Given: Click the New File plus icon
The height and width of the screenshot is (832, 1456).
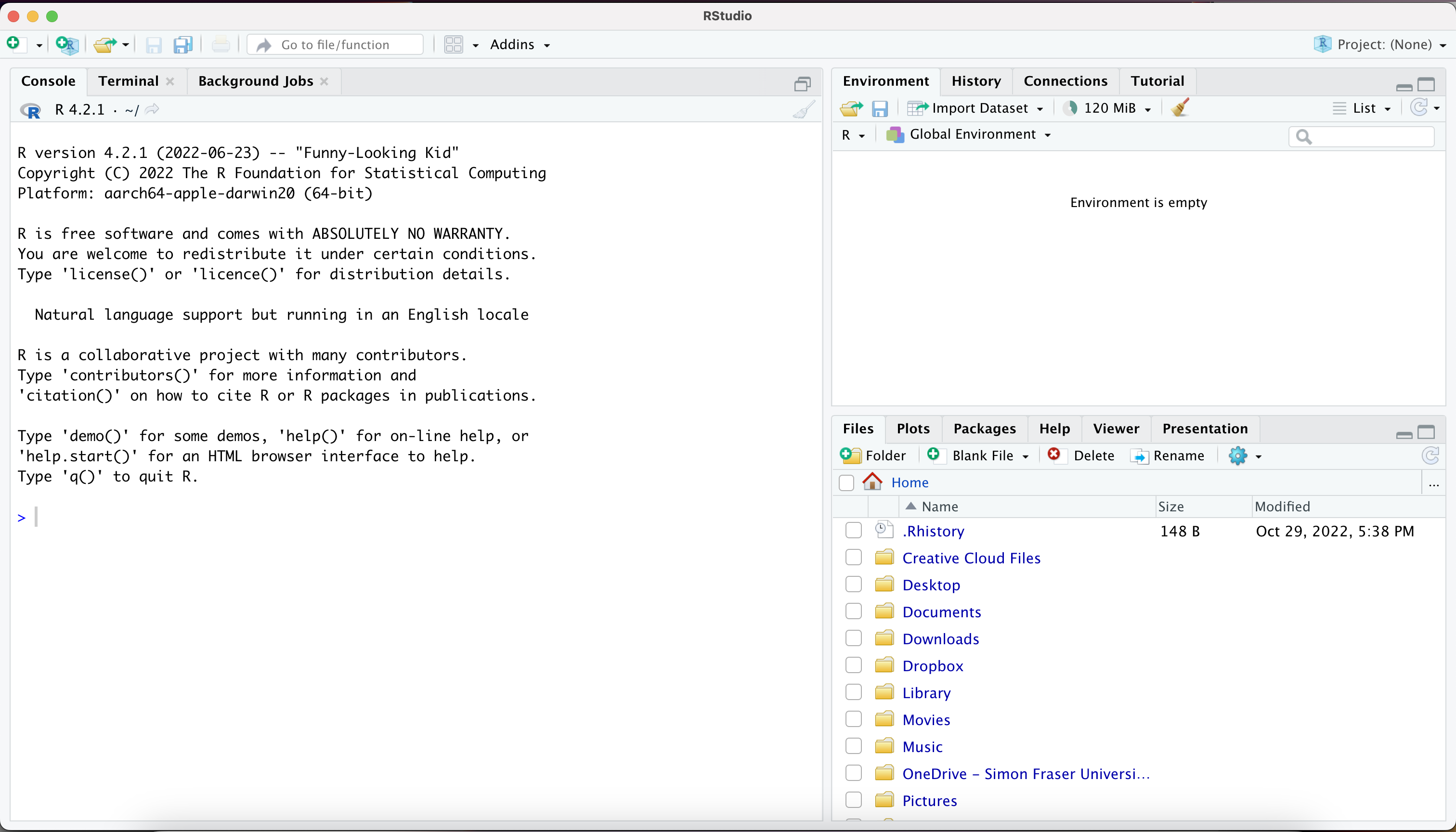Looking at the screenshot, I should coord(13,44).
